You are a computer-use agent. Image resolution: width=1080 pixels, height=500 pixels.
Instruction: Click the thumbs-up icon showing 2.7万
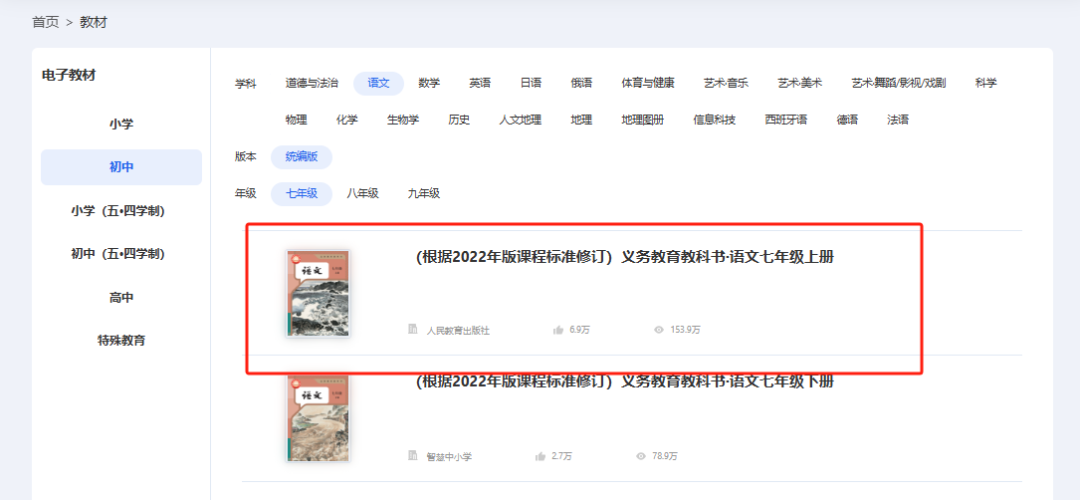541,456
